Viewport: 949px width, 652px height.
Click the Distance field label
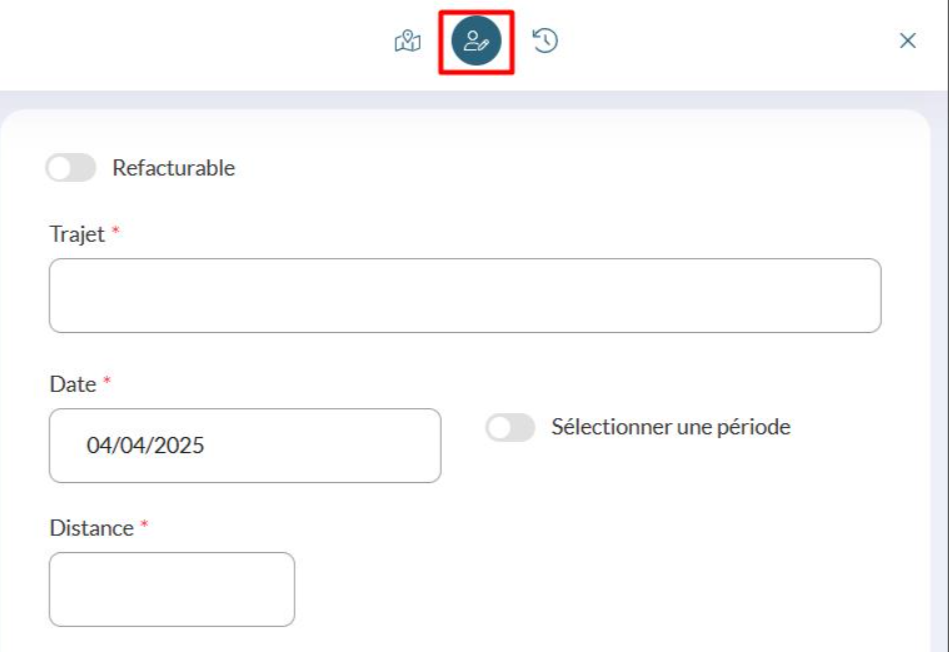click(91, 529)
